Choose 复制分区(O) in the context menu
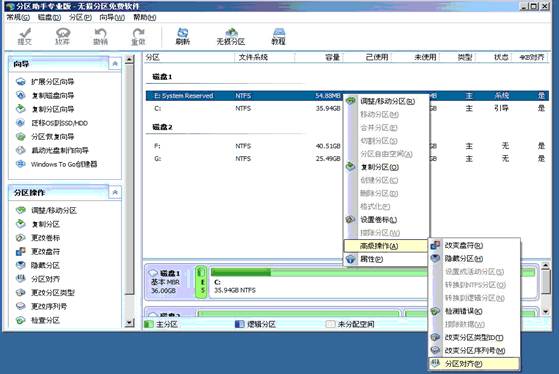 tap(387, 167)
